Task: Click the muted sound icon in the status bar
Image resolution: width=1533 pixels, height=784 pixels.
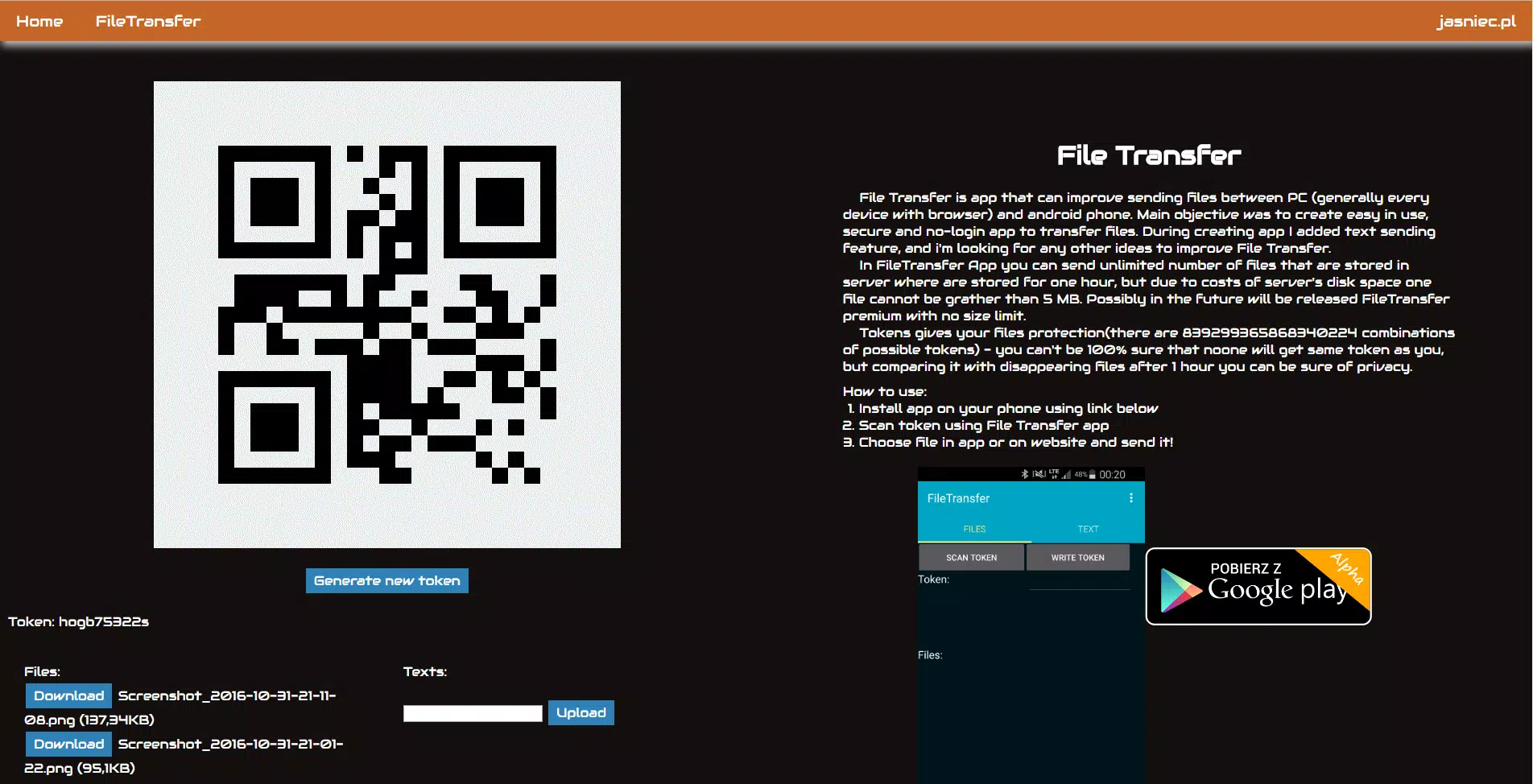Action: coord(1039,474)
